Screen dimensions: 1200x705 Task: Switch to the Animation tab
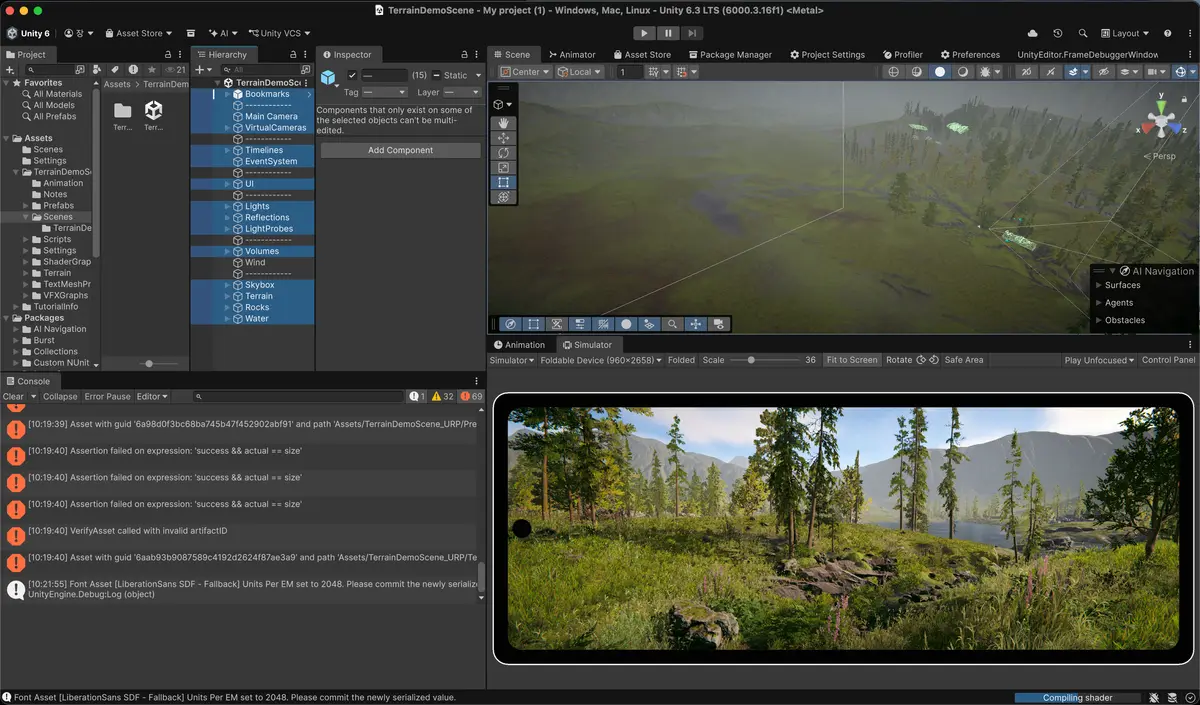518,345
